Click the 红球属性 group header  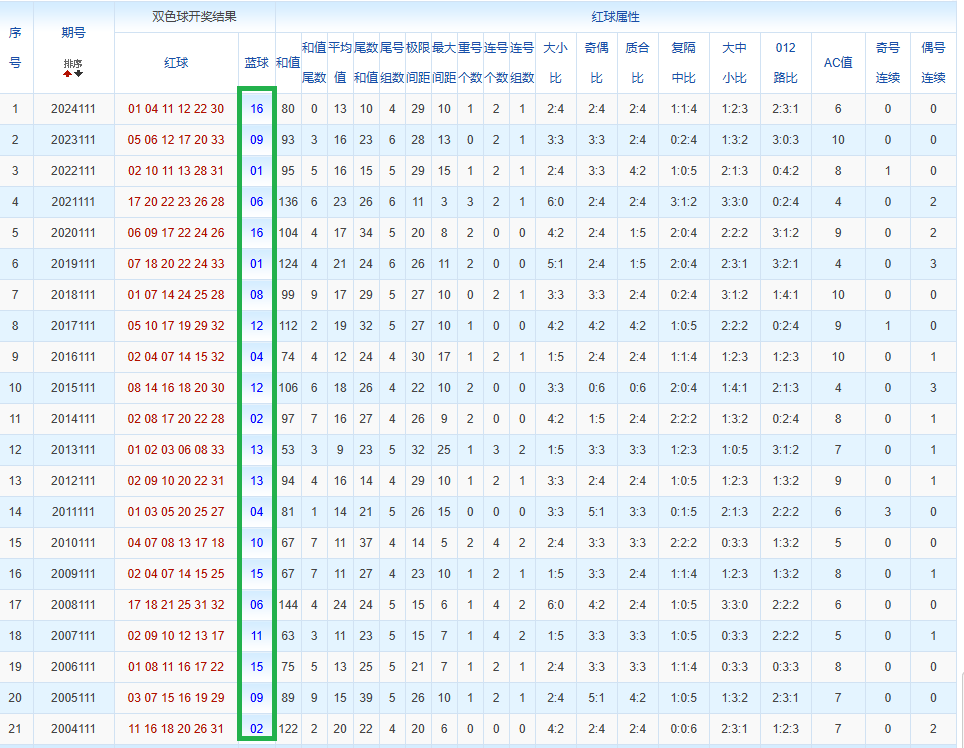pos(615,17)
